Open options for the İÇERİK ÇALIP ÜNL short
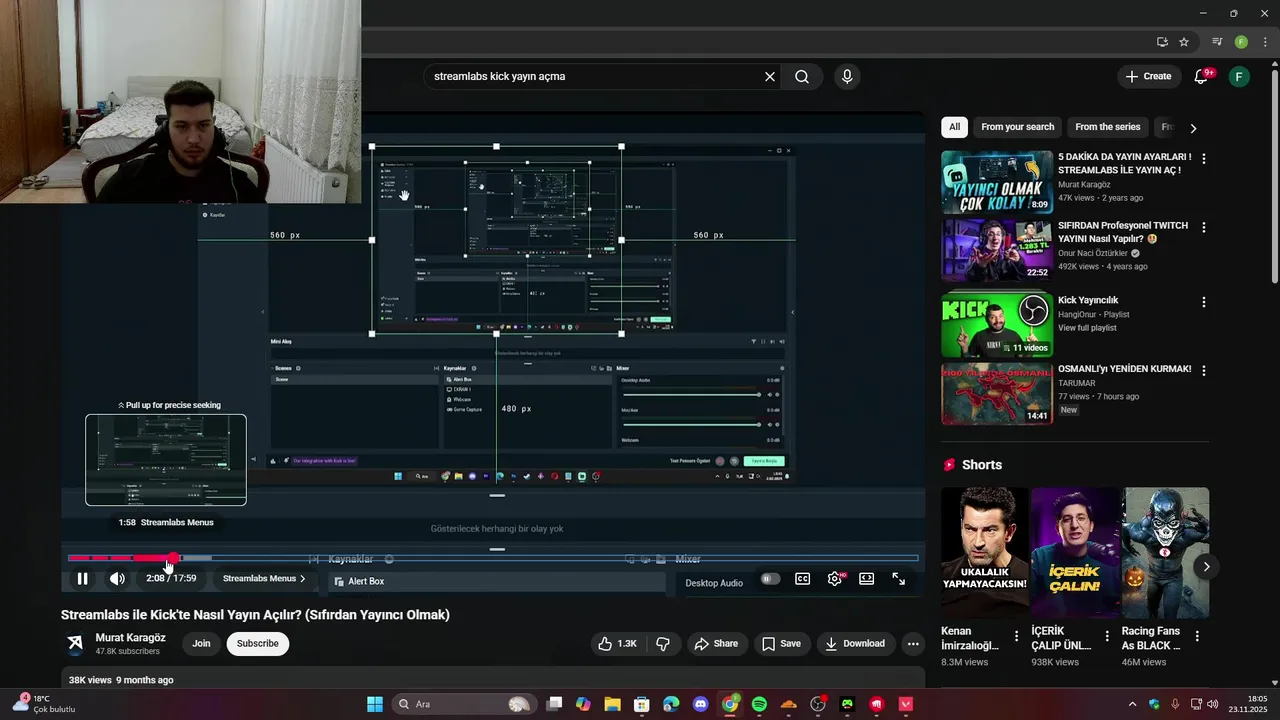The height and width of the screenshot is (720, 1280). 1107,636
